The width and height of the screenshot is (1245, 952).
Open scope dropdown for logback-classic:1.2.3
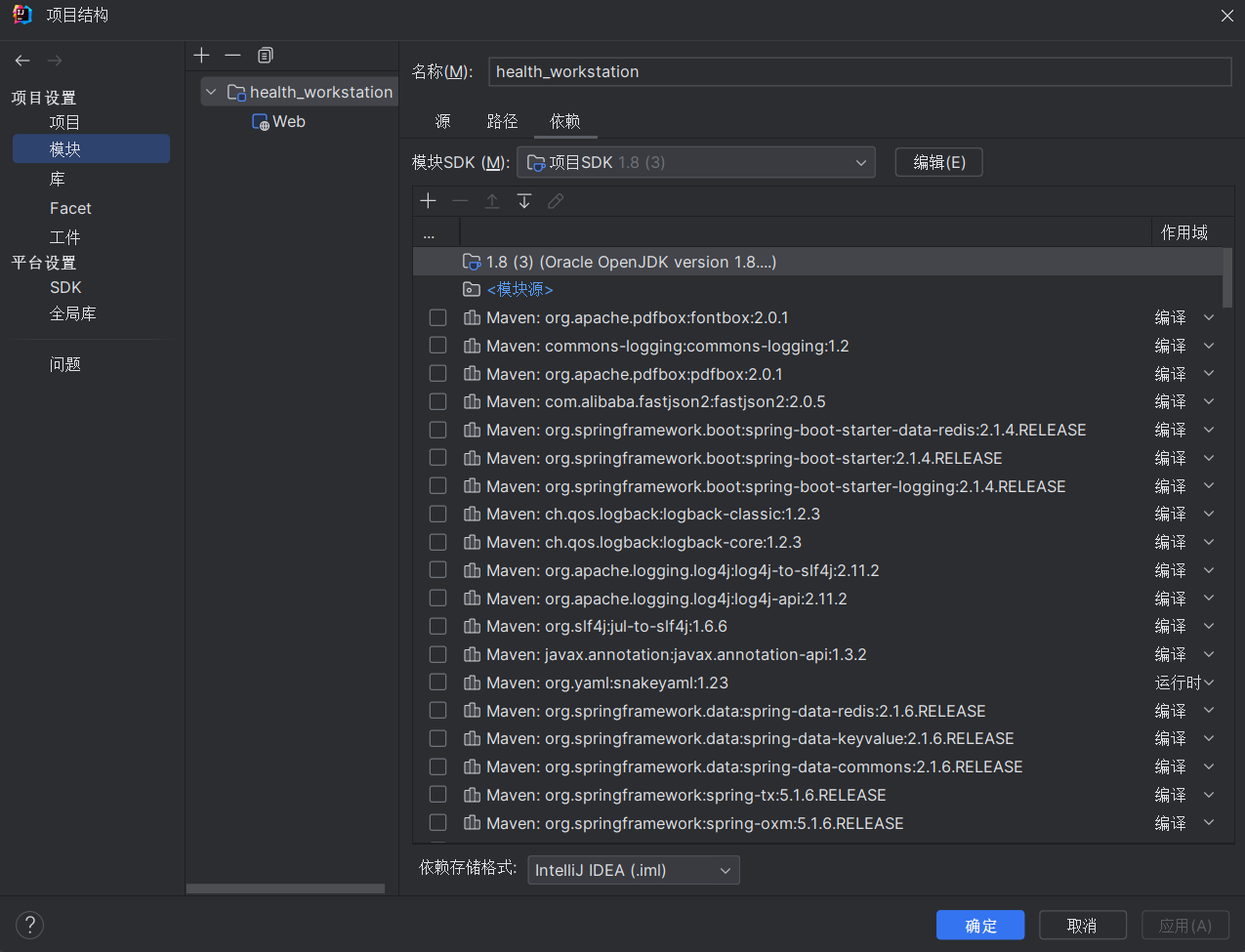coord(1209,514)
